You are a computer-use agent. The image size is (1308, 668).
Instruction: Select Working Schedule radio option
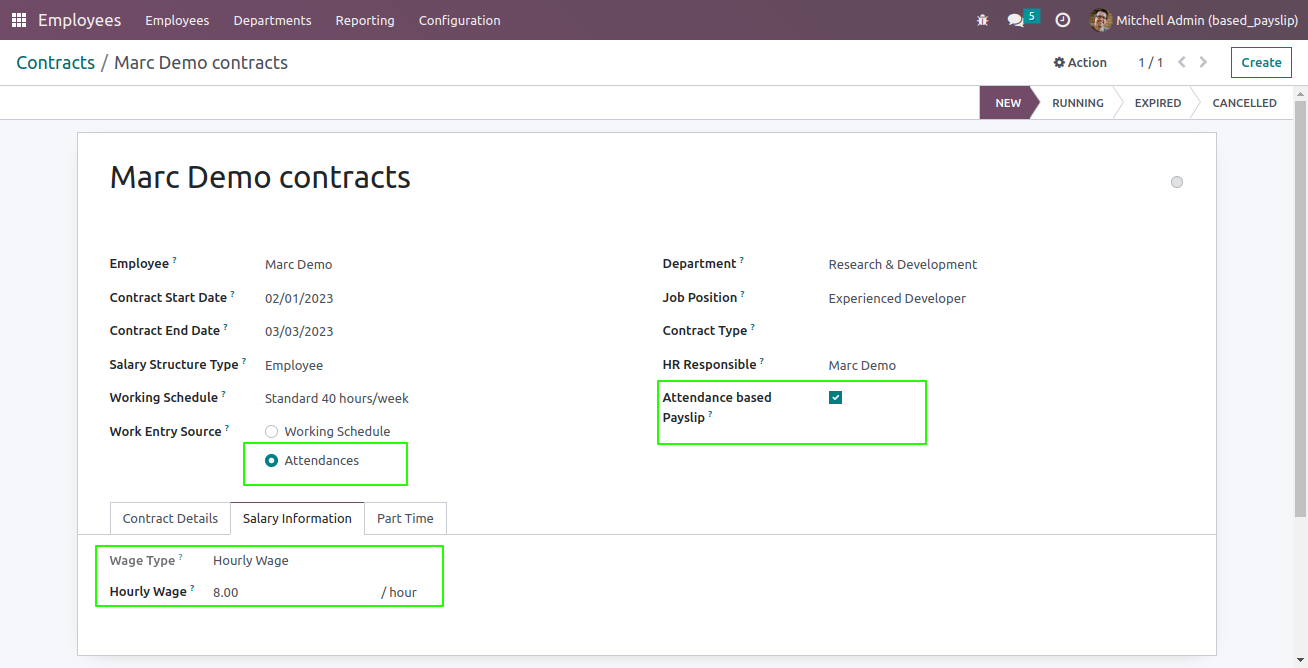(x=271, y=432)
